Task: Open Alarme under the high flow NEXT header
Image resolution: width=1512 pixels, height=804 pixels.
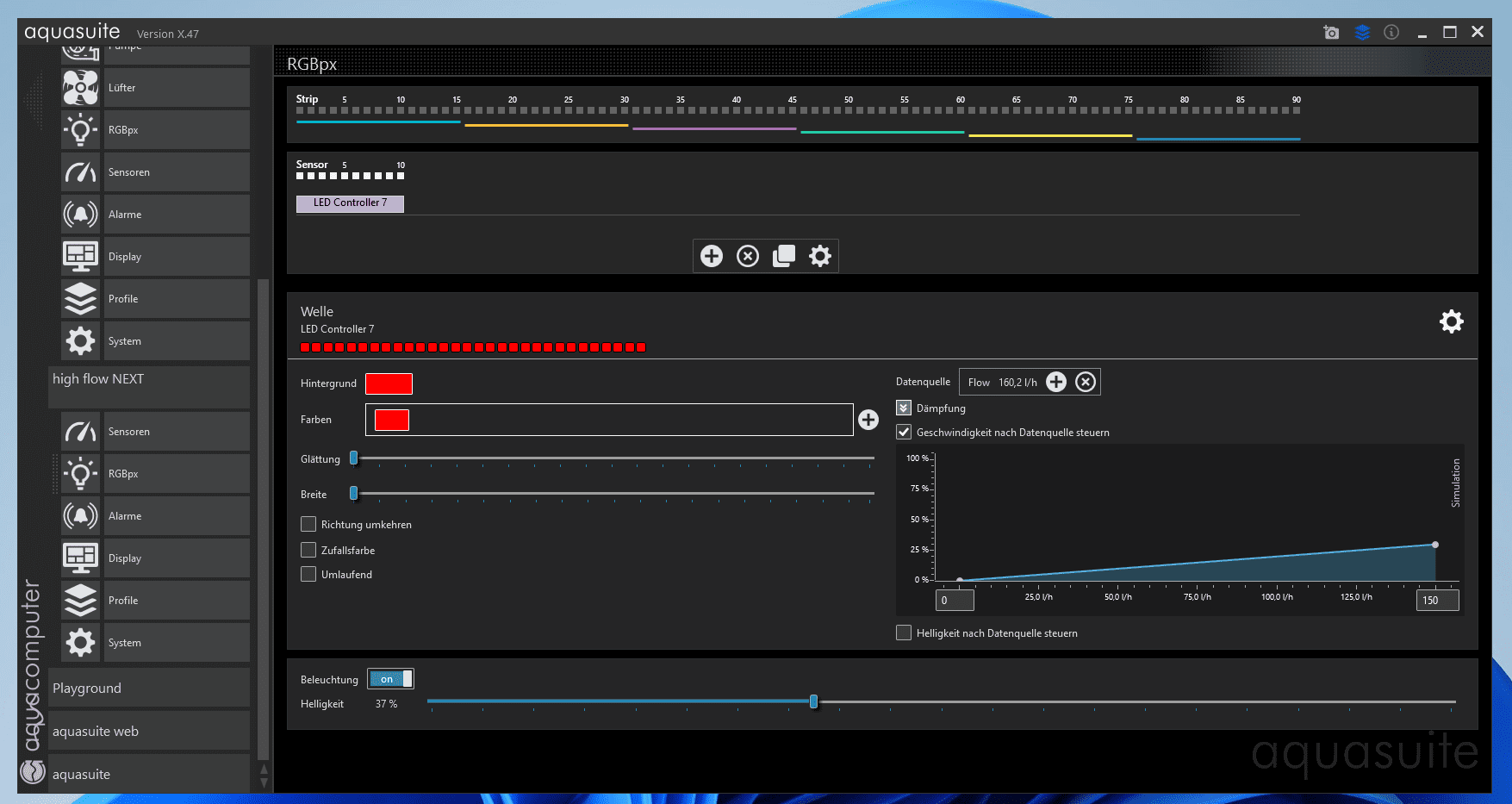Action: (x=155, y=516)
